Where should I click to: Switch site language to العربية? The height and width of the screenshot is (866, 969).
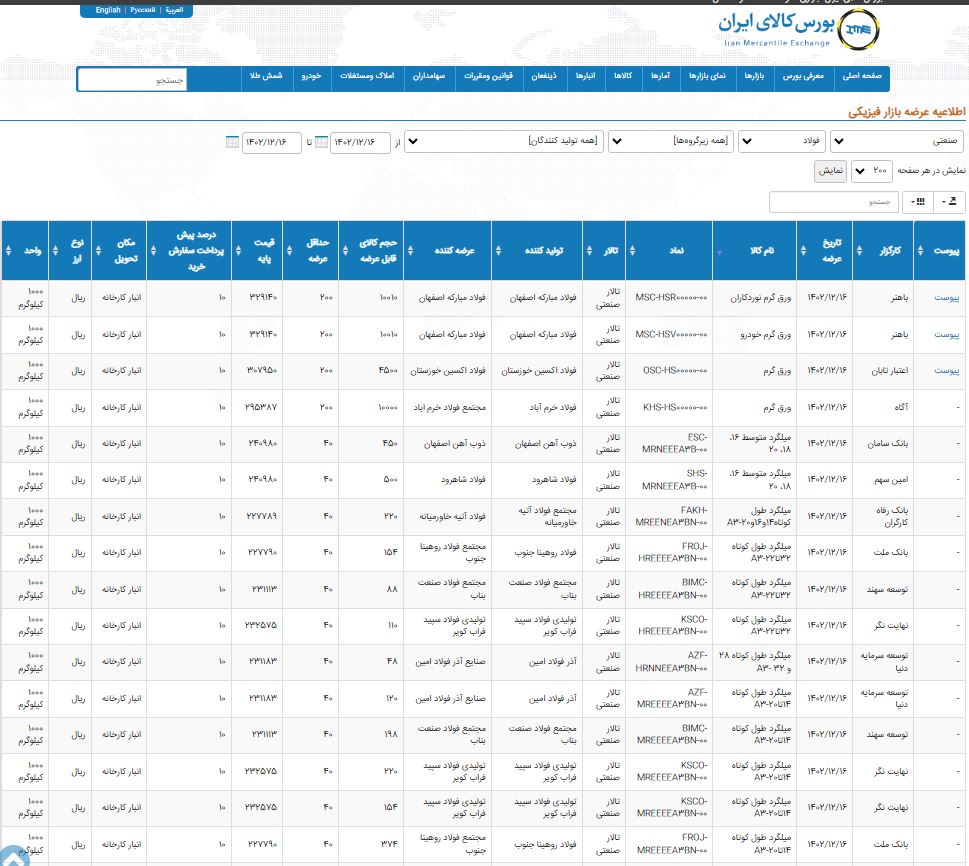point(174,10)
